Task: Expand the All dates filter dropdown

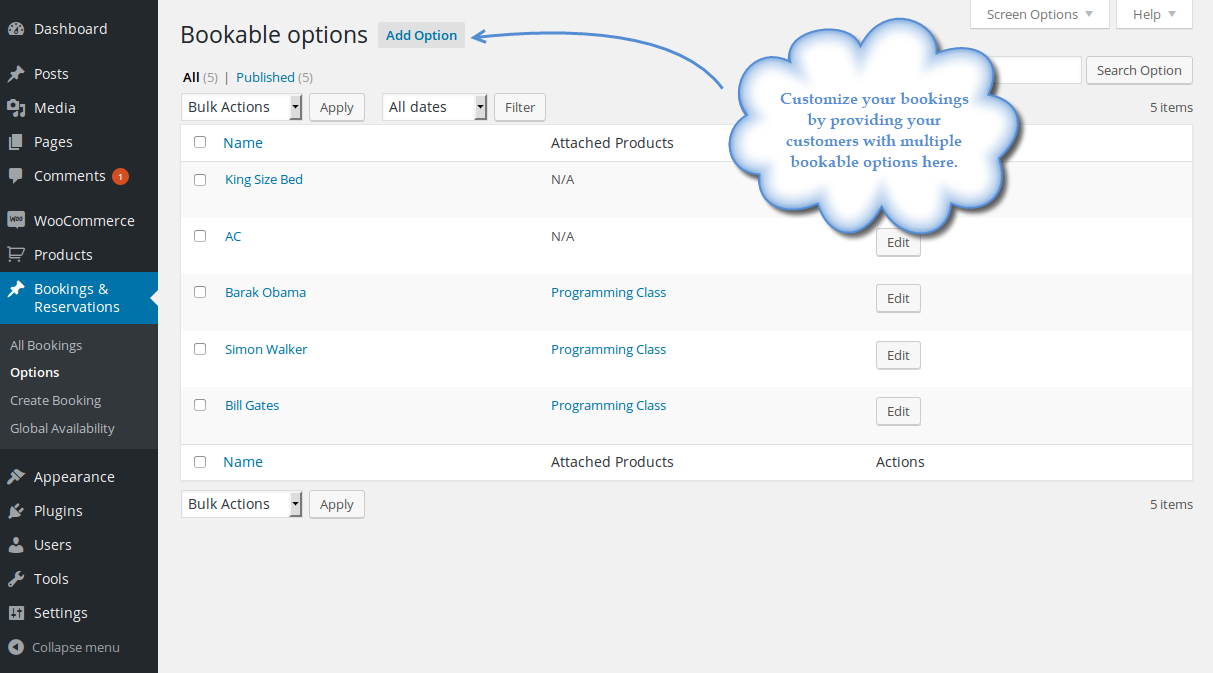Action: pos(434,106)
